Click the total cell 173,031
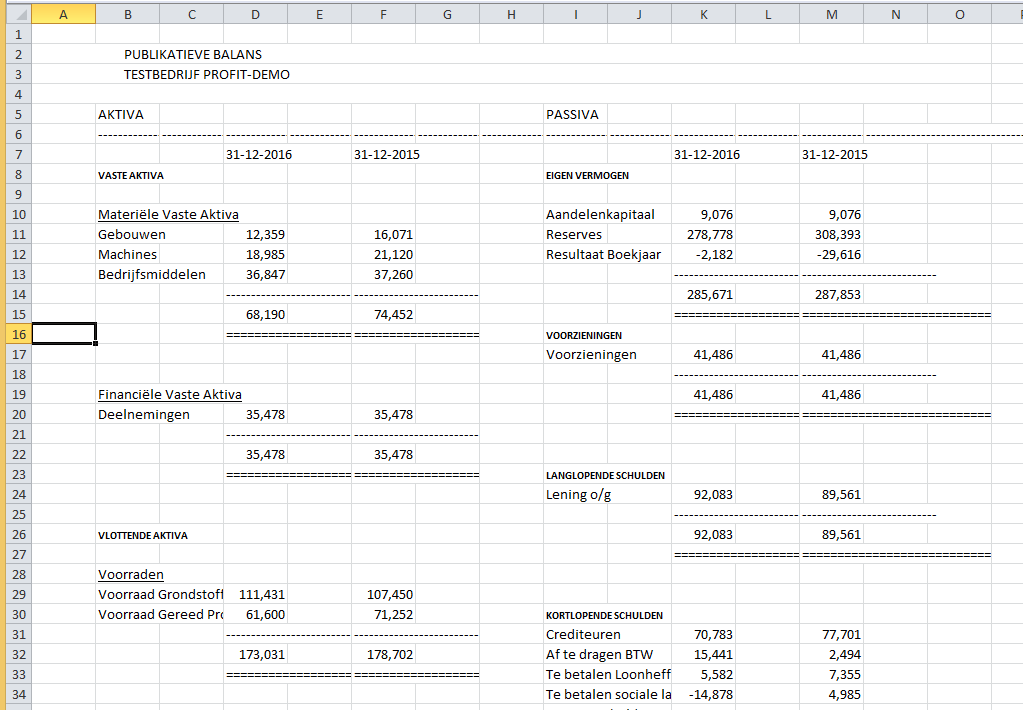Image resolution: width=1023 pixels, height=710 pixels. (262, 655)
